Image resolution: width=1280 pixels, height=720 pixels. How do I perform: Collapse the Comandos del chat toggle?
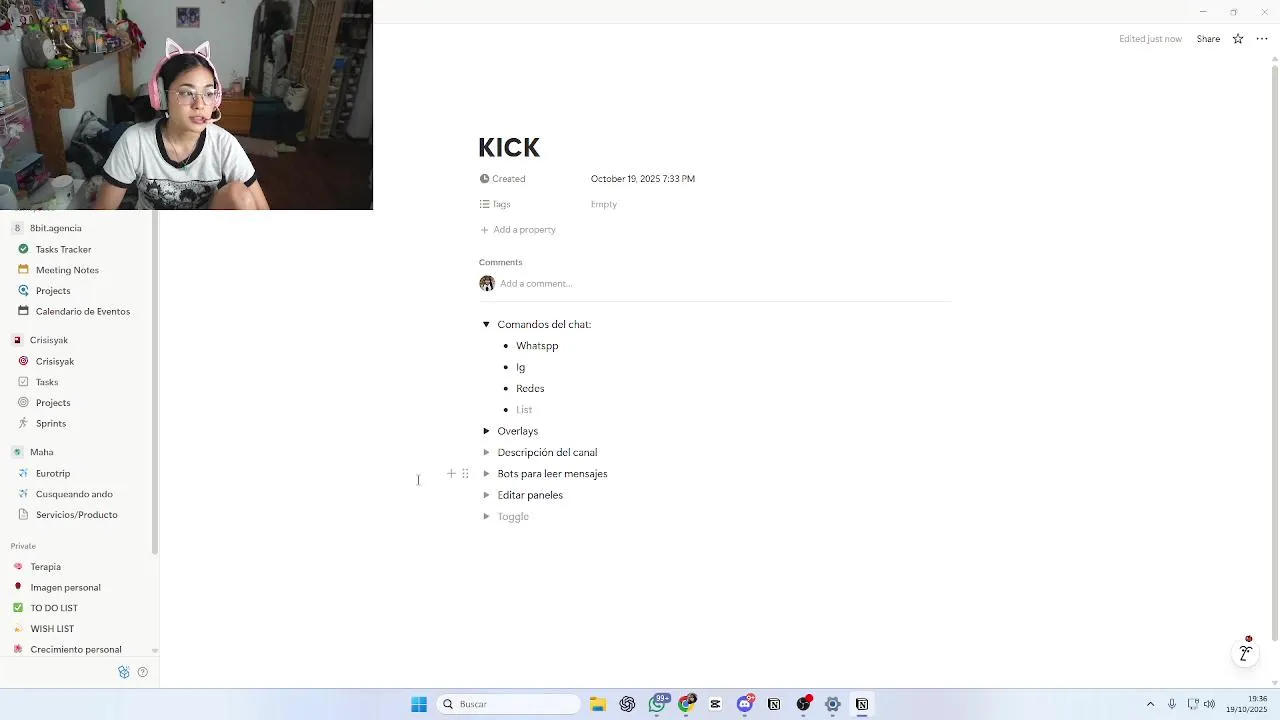[x=486, y=325]
